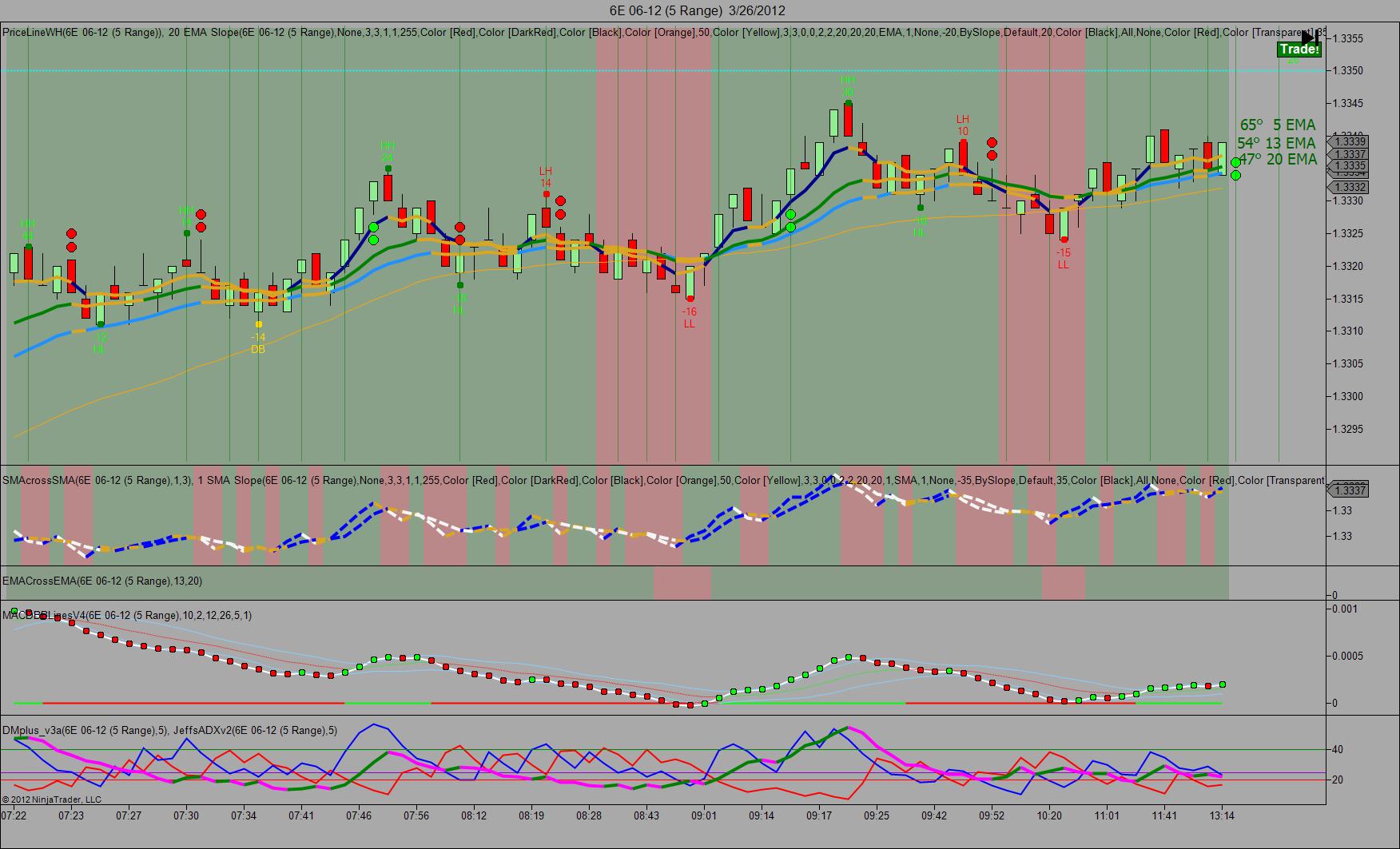Screen dimensions: 1400x849
Task: Select the DMplus_v3a indicator label
Action: coord(84,730)
